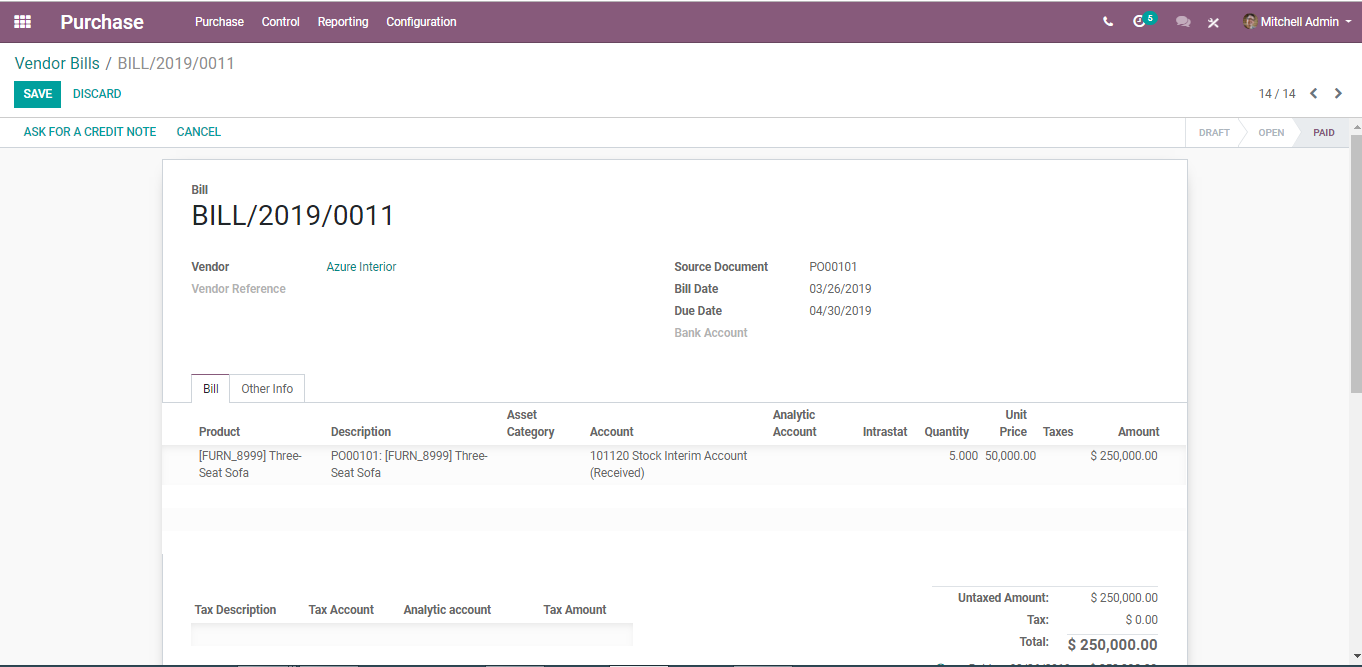Image resolution: width=1362 pixels, height=667 pixels.
Task: Go to previous record arrow
Action: click(1314, 94)
